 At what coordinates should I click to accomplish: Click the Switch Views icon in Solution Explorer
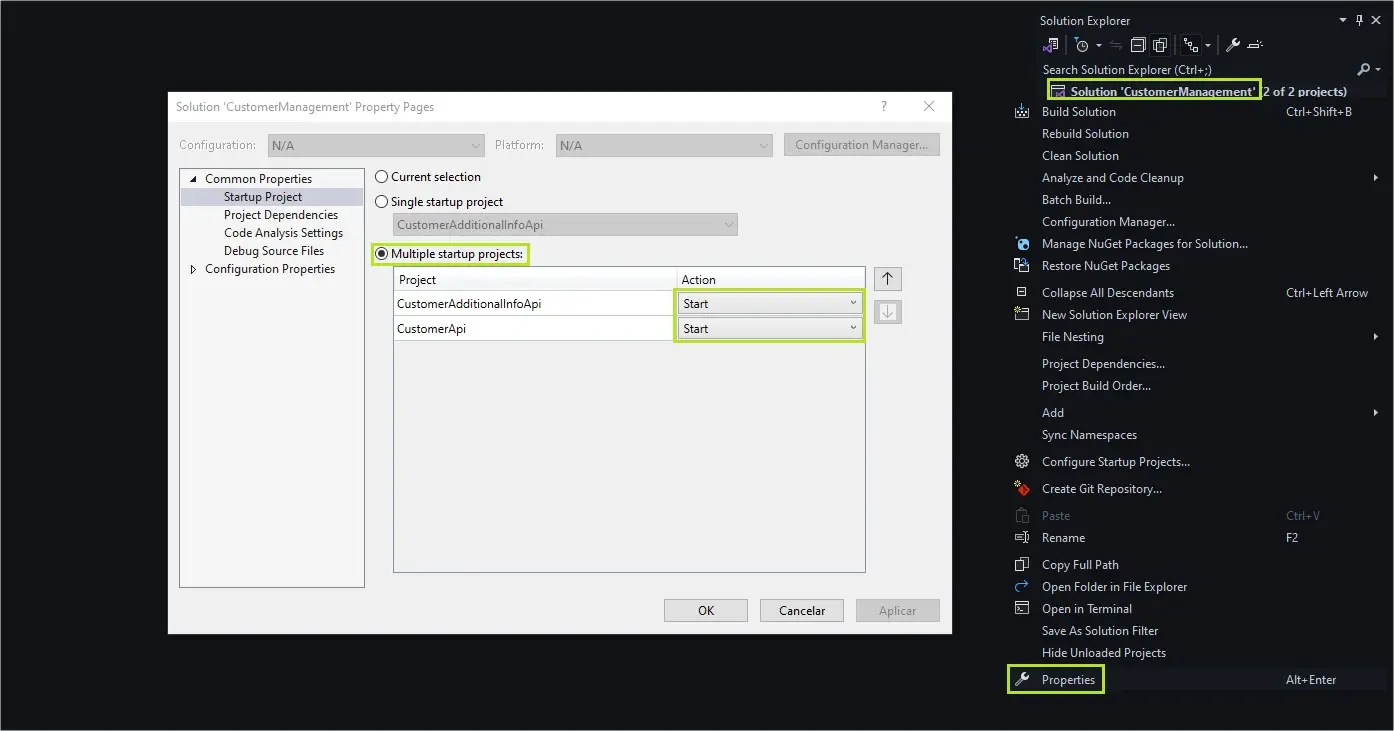click(x=1050, y=45)
